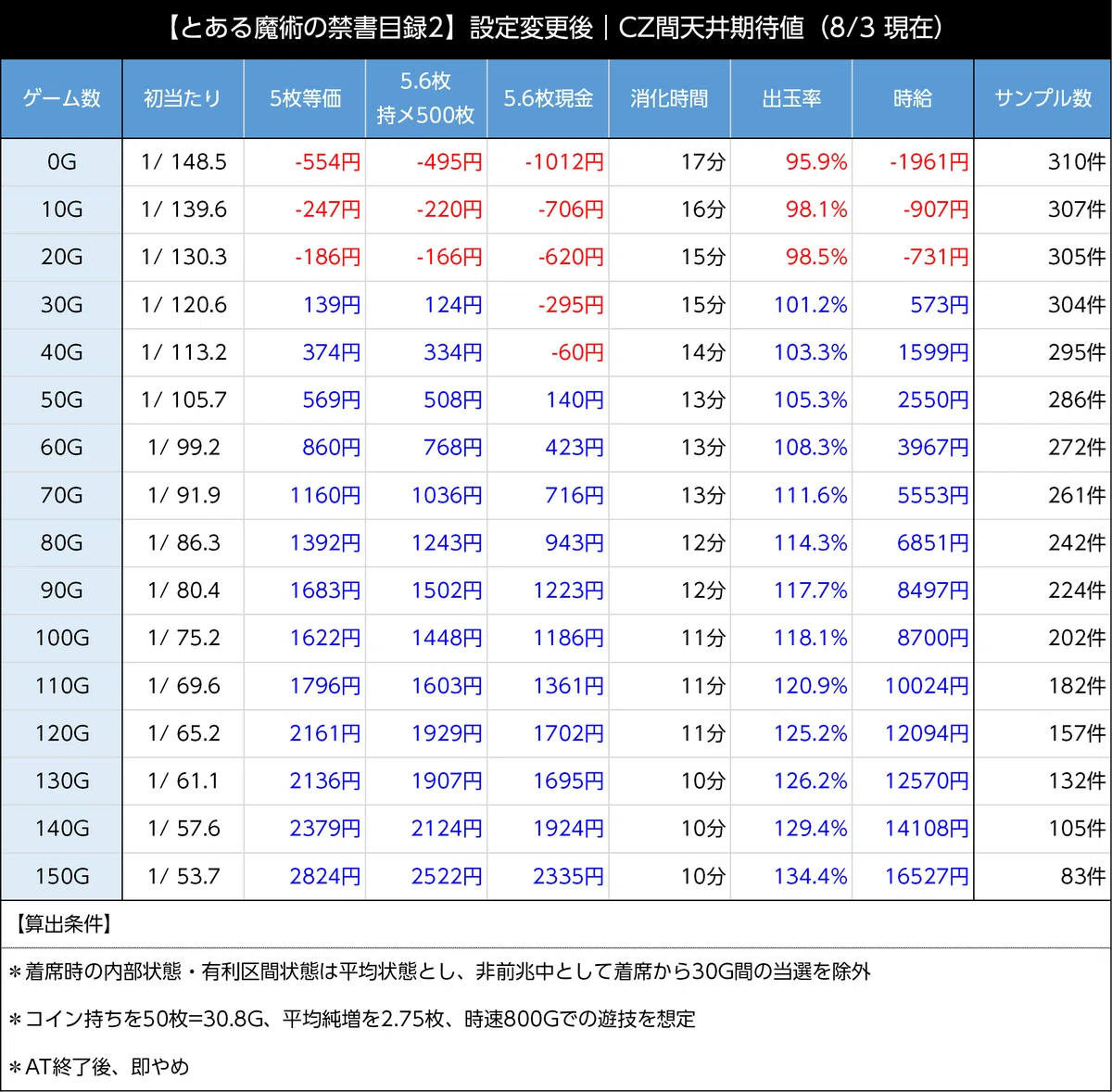Click the 2824円 value
1112x1092 pixels.
pos(325,876)
